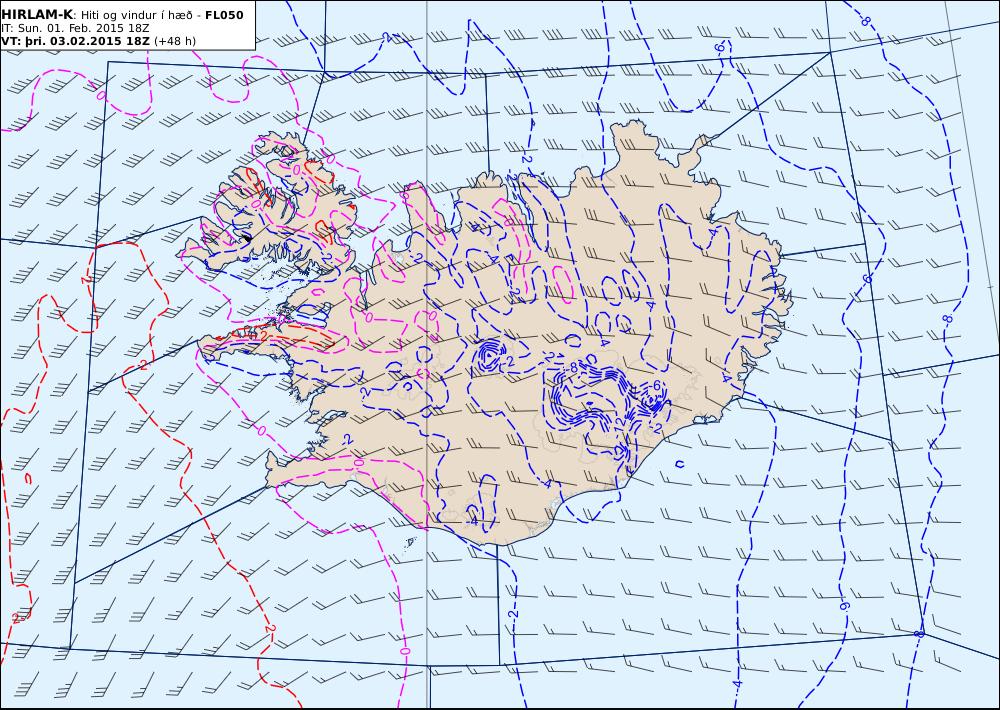Click the 'Hiti og vindur í hæð' caption
The width and height of the screenshot is (1000, 710).
[136, 15]
